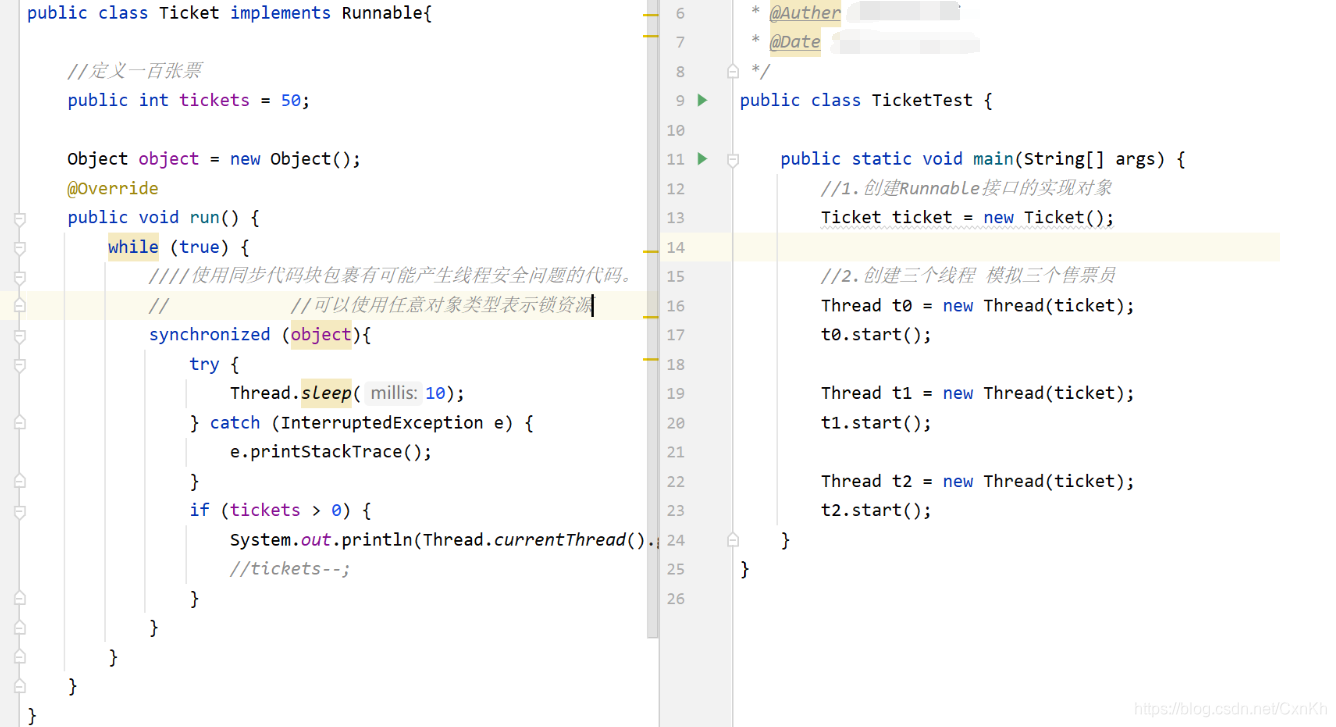The image size is (1336, 727).
Task: Click the value 50 in tickets declaration
Action: click(291, 100)
